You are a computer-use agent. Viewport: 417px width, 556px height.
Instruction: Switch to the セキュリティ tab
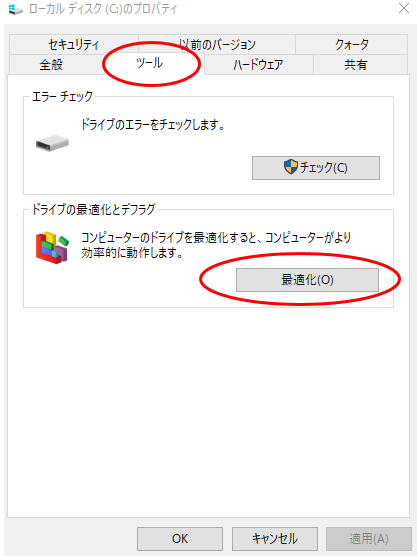tap(74, 44)
